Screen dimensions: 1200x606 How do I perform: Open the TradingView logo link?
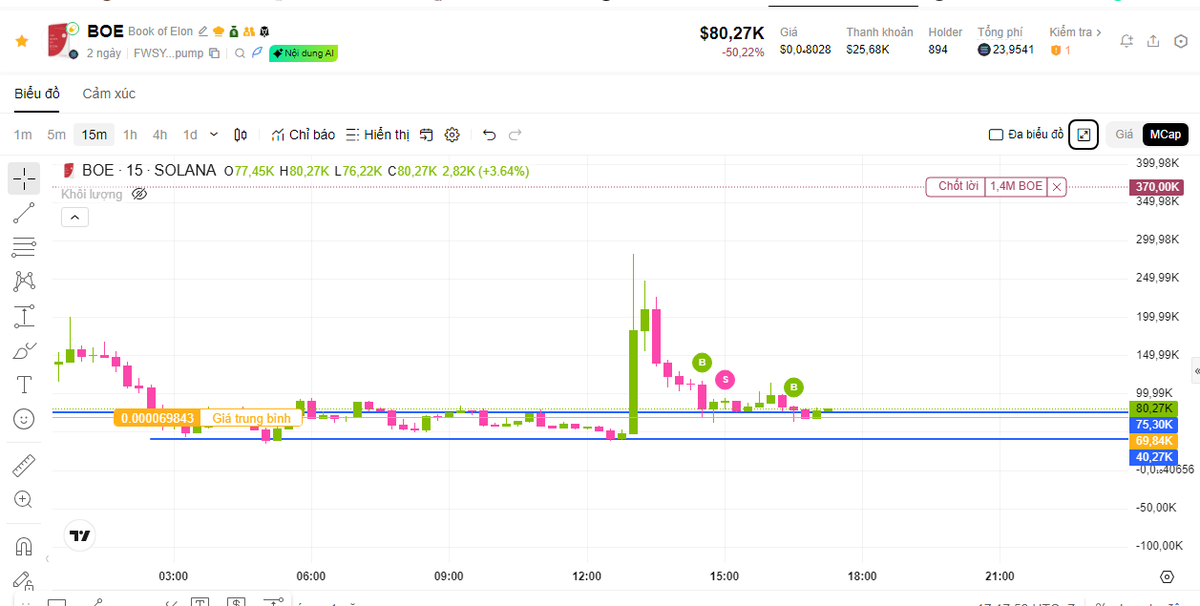pyautogui.click(x=80, y=536)
